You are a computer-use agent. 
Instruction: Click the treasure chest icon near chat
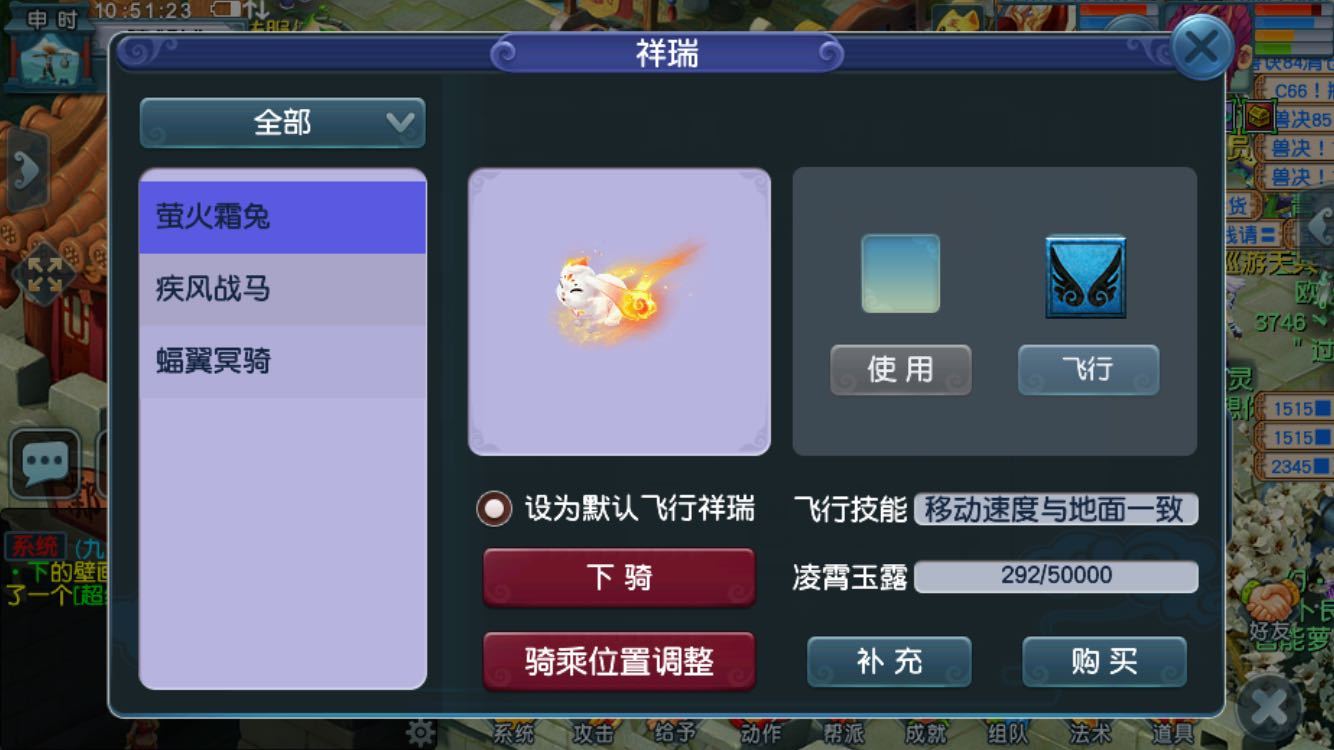(1259, 117)
